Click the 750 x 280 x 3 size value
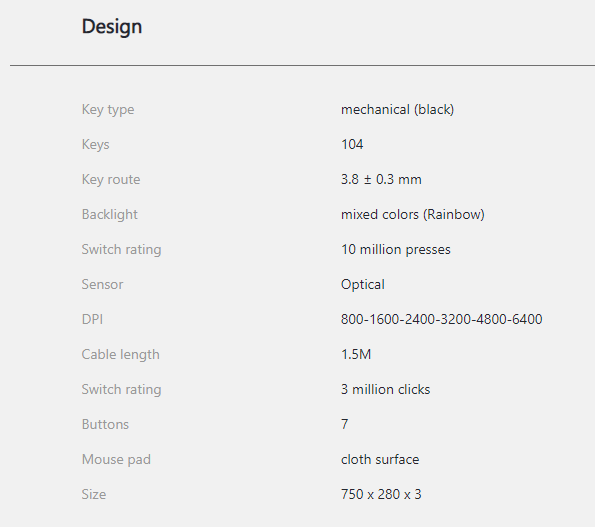 click(x=381, y=494)
